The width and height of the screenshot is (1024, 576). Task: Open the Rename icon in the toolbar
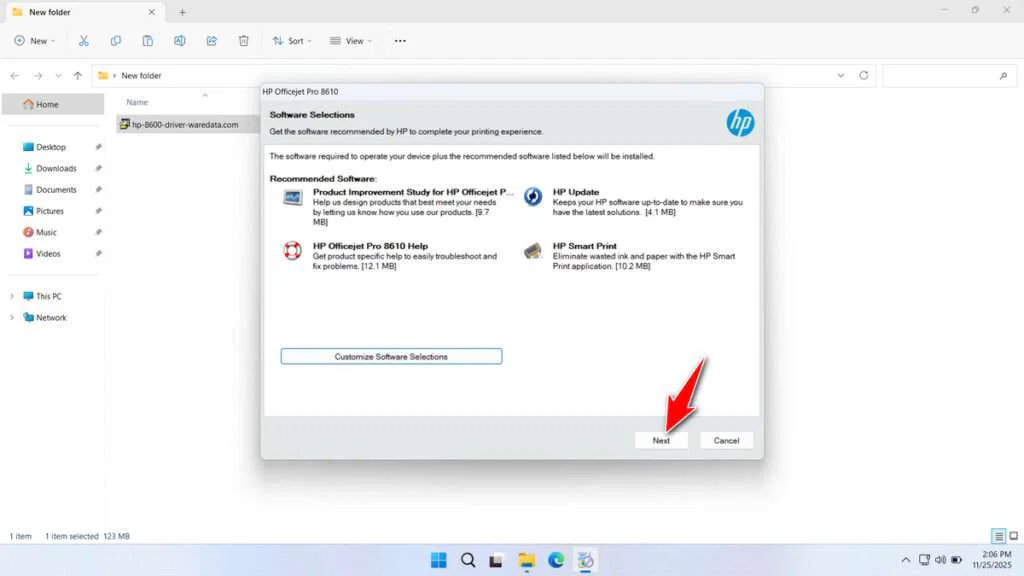coord(180,40)
